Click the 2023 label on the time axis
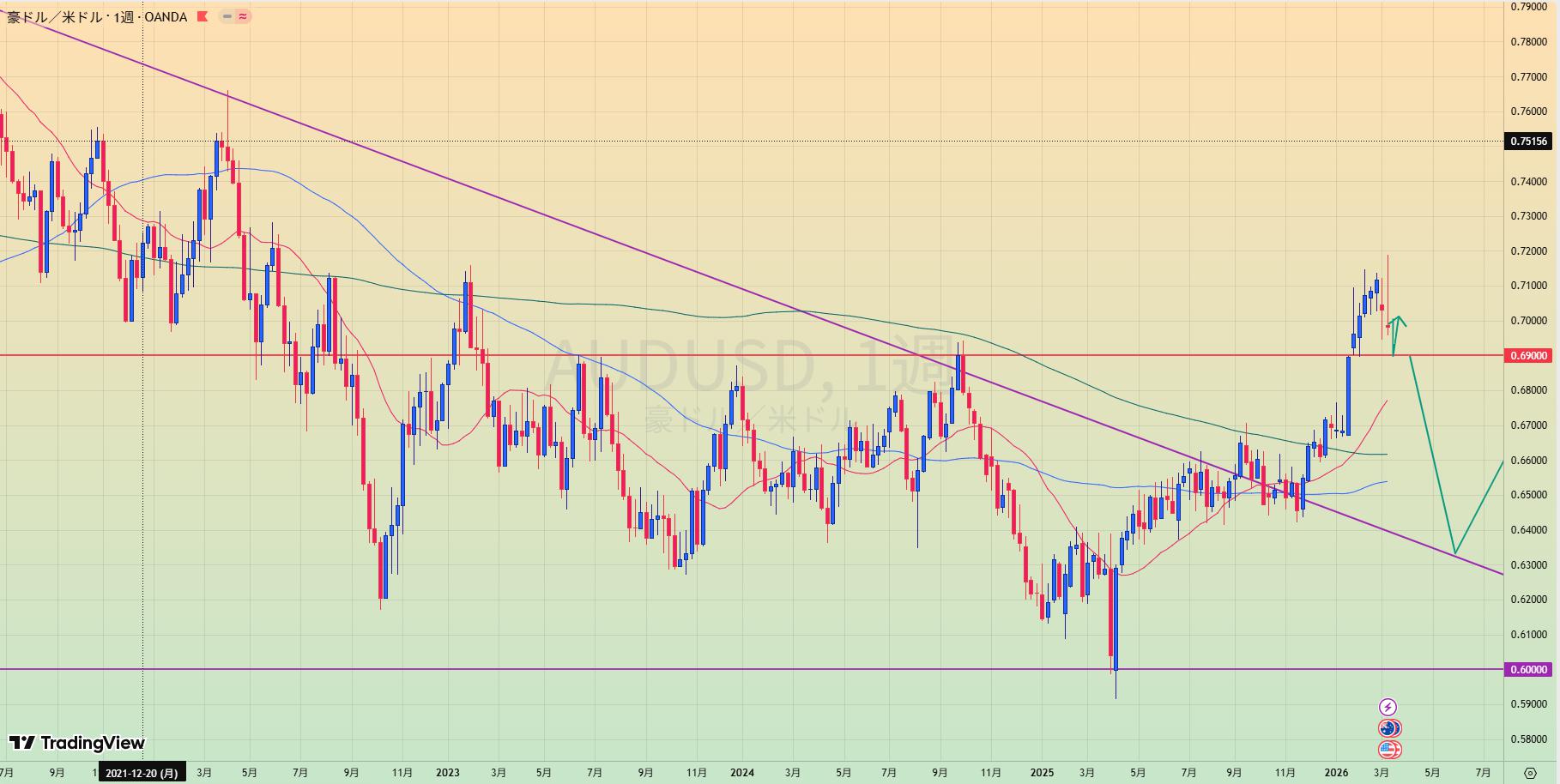Image resolution: width=1560 pixels, height=784 pixels. coord(447,773)
